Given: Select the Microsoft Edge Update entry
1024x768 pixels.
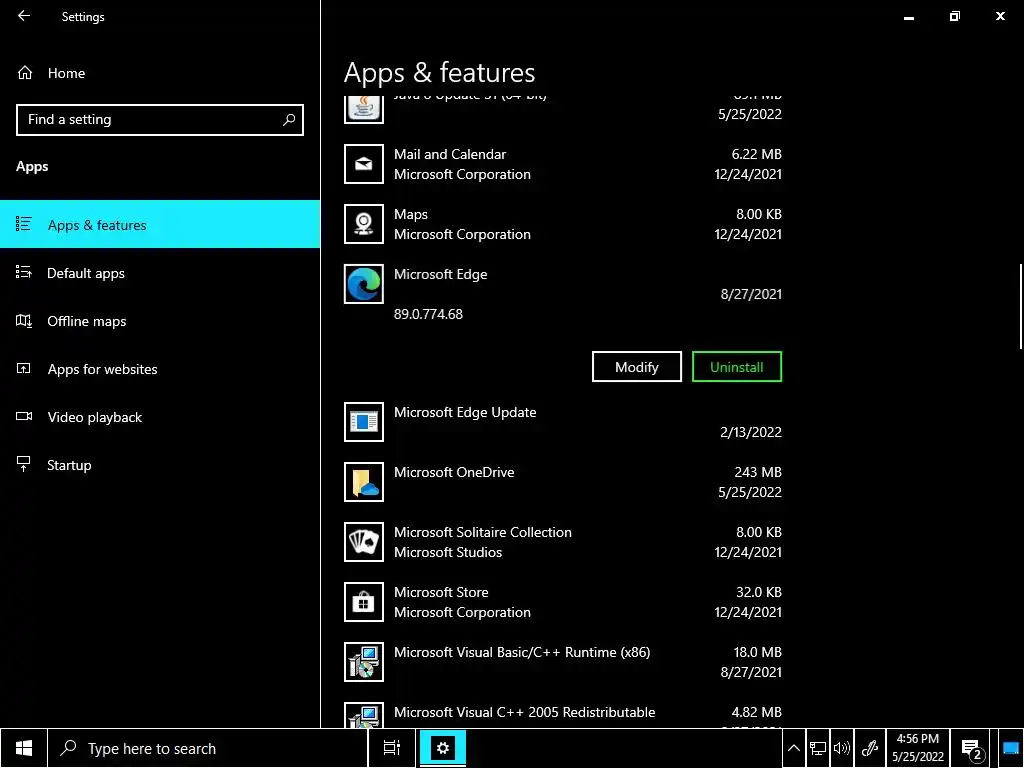Looking at the screenshot, I should (x=563, y=422).
